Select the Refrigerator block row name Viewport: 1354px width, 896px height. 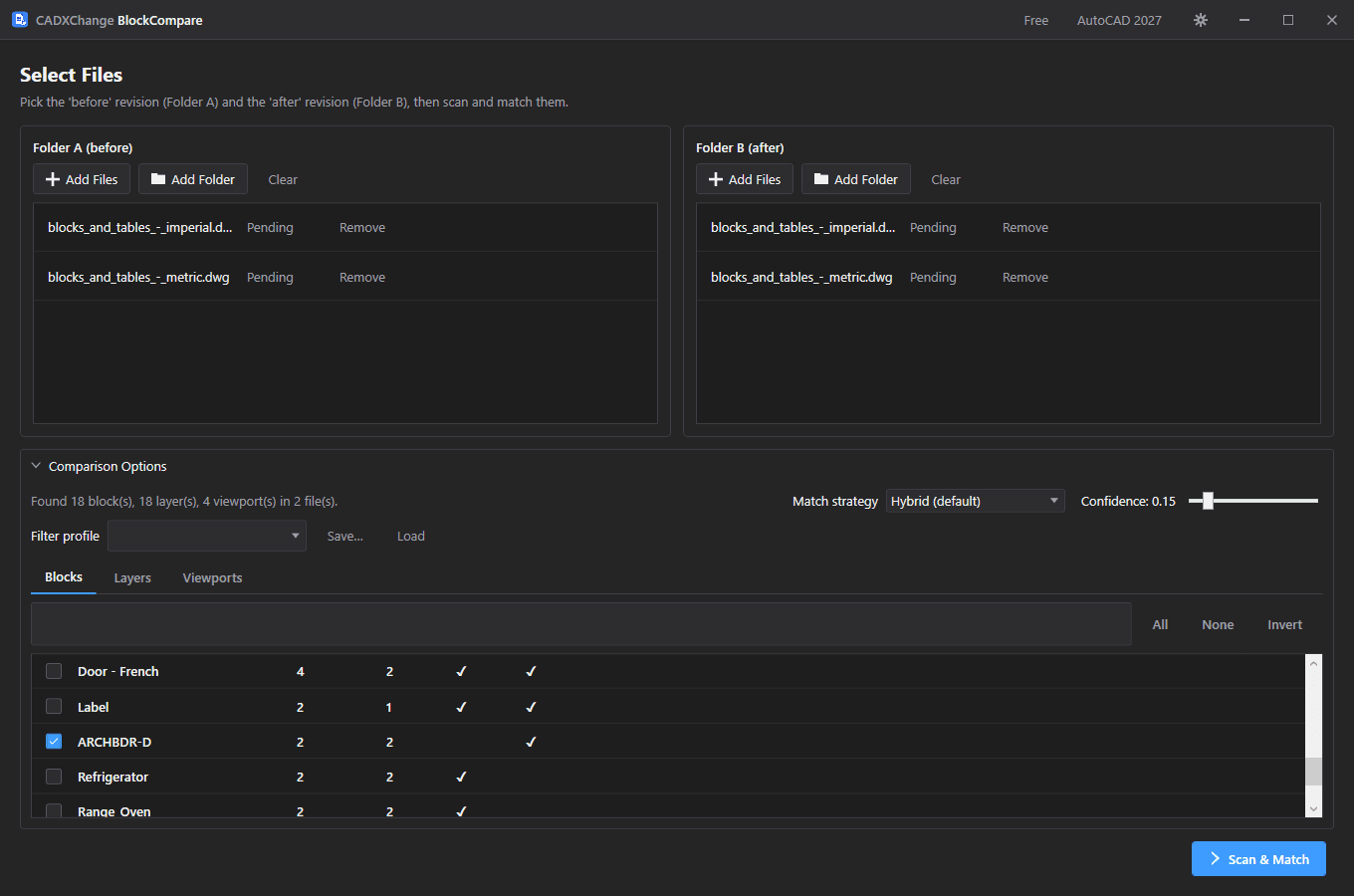pyautogui.click(x=113, y=777)
